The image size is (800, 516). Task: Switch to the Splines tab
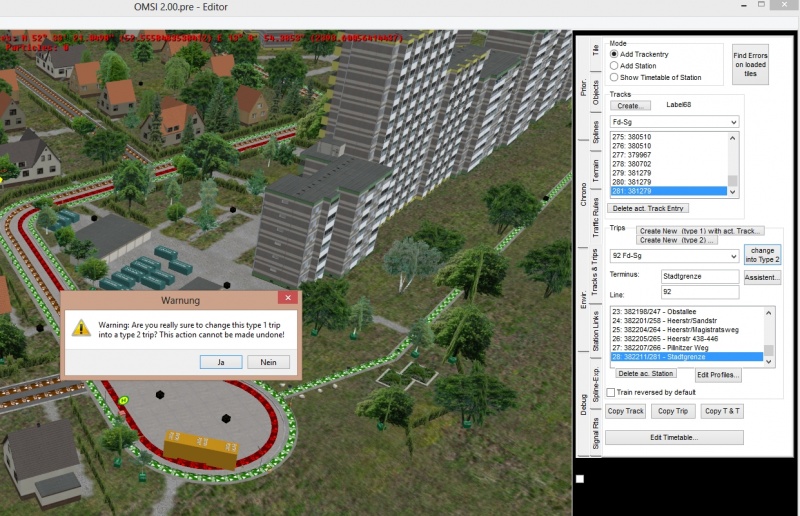[597, 131]
